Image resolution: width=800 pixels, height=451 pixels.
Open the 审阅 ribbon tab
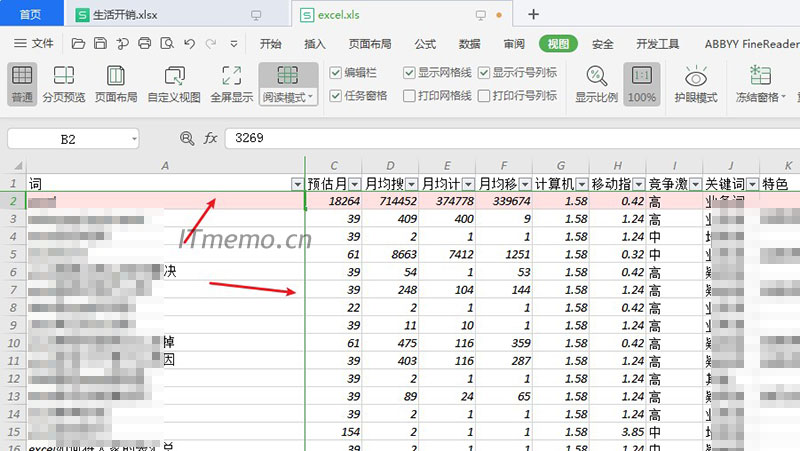(x=514, y=44)
